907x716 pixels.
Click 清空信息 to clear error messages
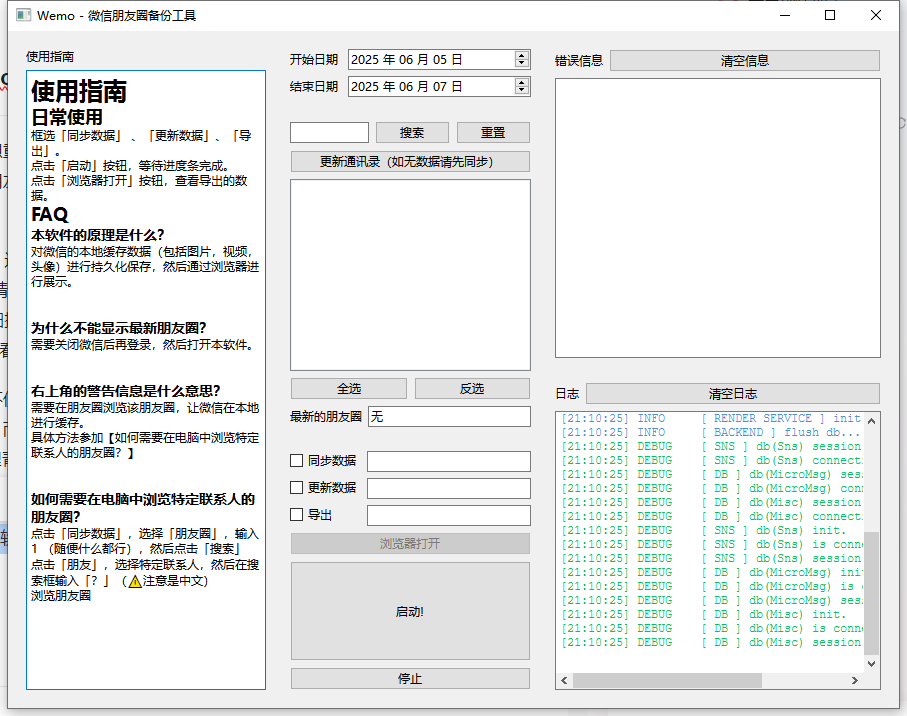(x=745, y=61)
